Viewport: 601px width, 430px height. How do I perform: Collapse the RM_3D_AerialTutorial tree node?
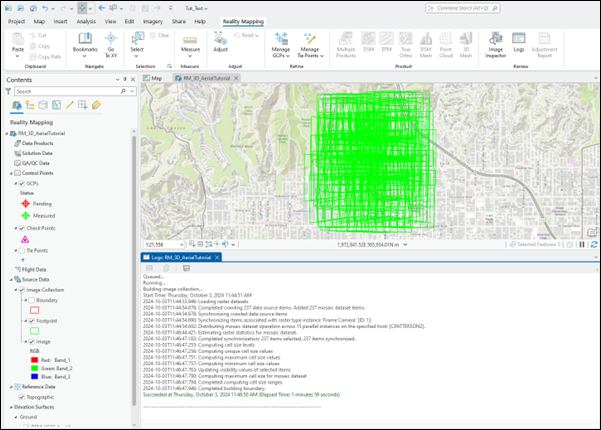[8, 133]
